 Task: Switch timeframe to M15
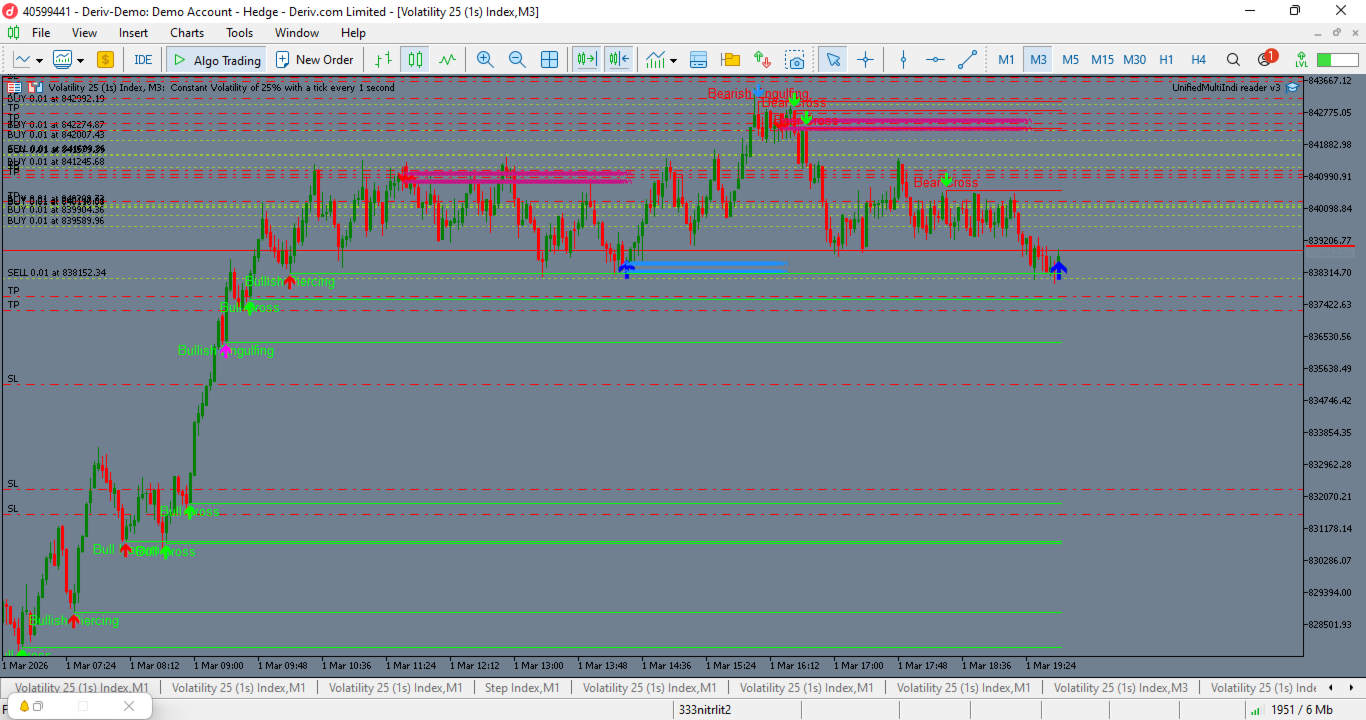pos(1102,60)
